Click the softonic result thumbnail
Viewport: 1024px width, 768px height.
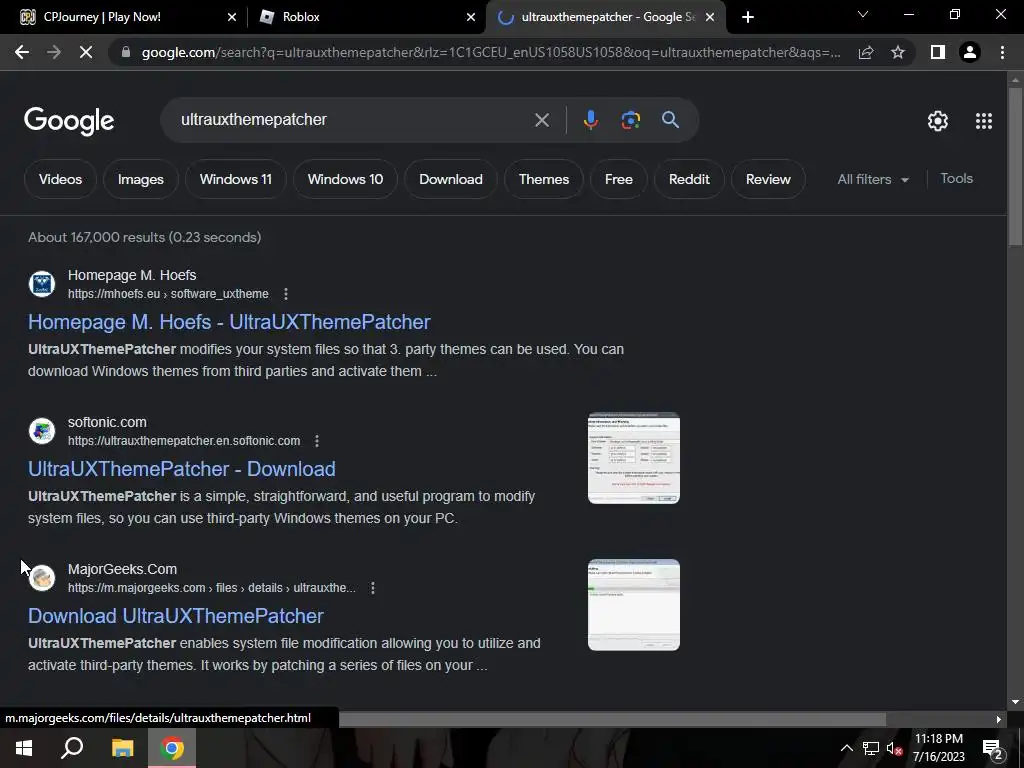tap(633, 458)
